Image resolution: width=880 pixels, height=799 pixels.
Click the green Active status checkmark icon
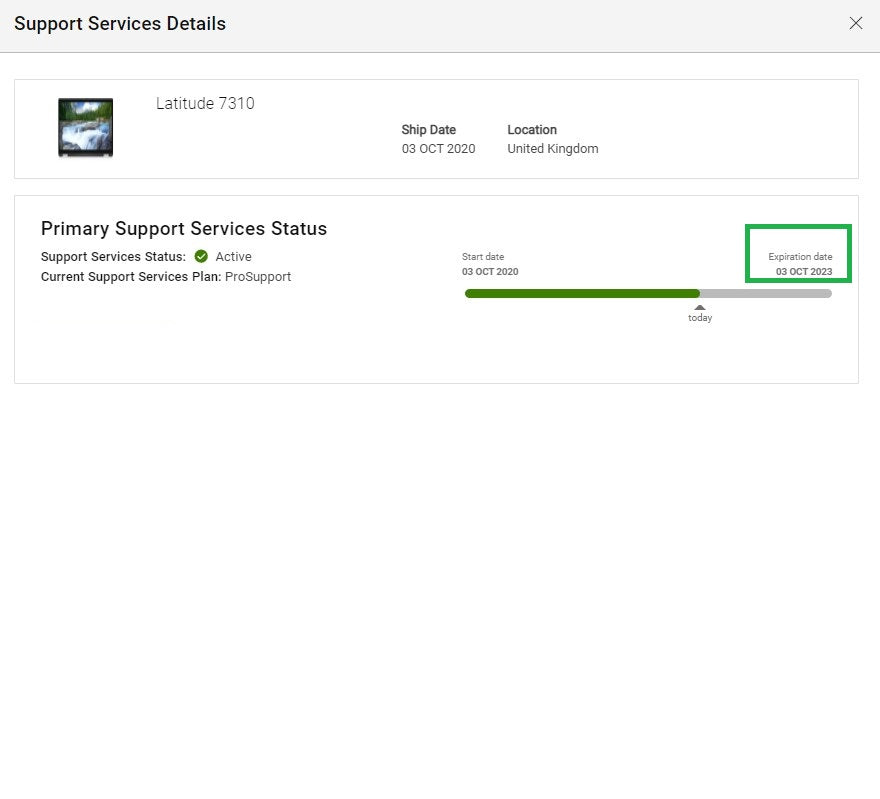(x=201, y=256)
